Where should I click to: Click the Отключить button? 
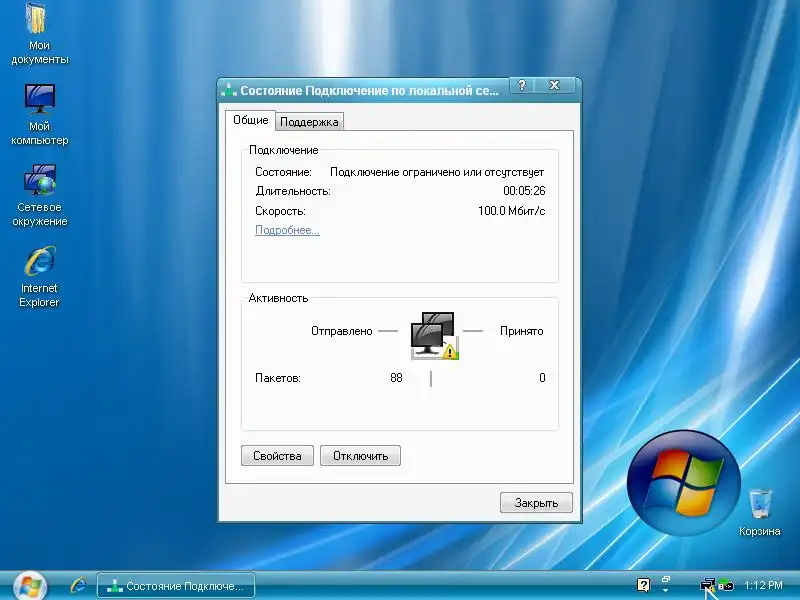[x=360, y=456]
